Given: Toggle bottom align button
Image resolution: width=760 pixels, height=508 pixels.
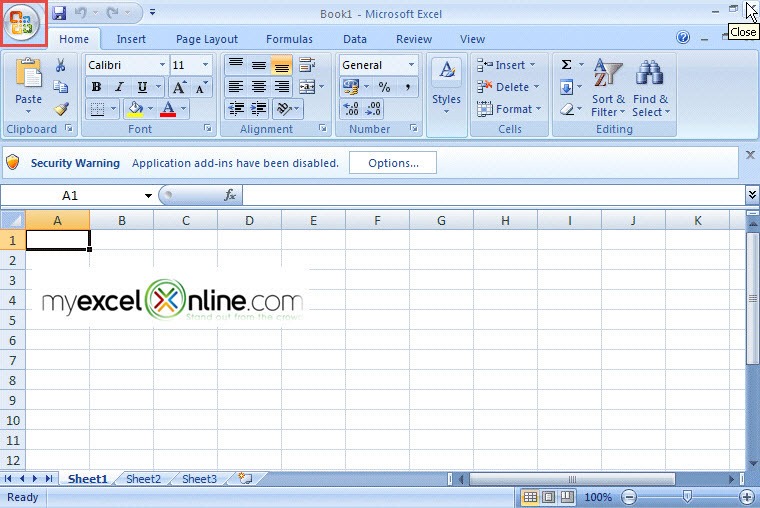Looking at the screenshot, I should click(x=282, y=64).
